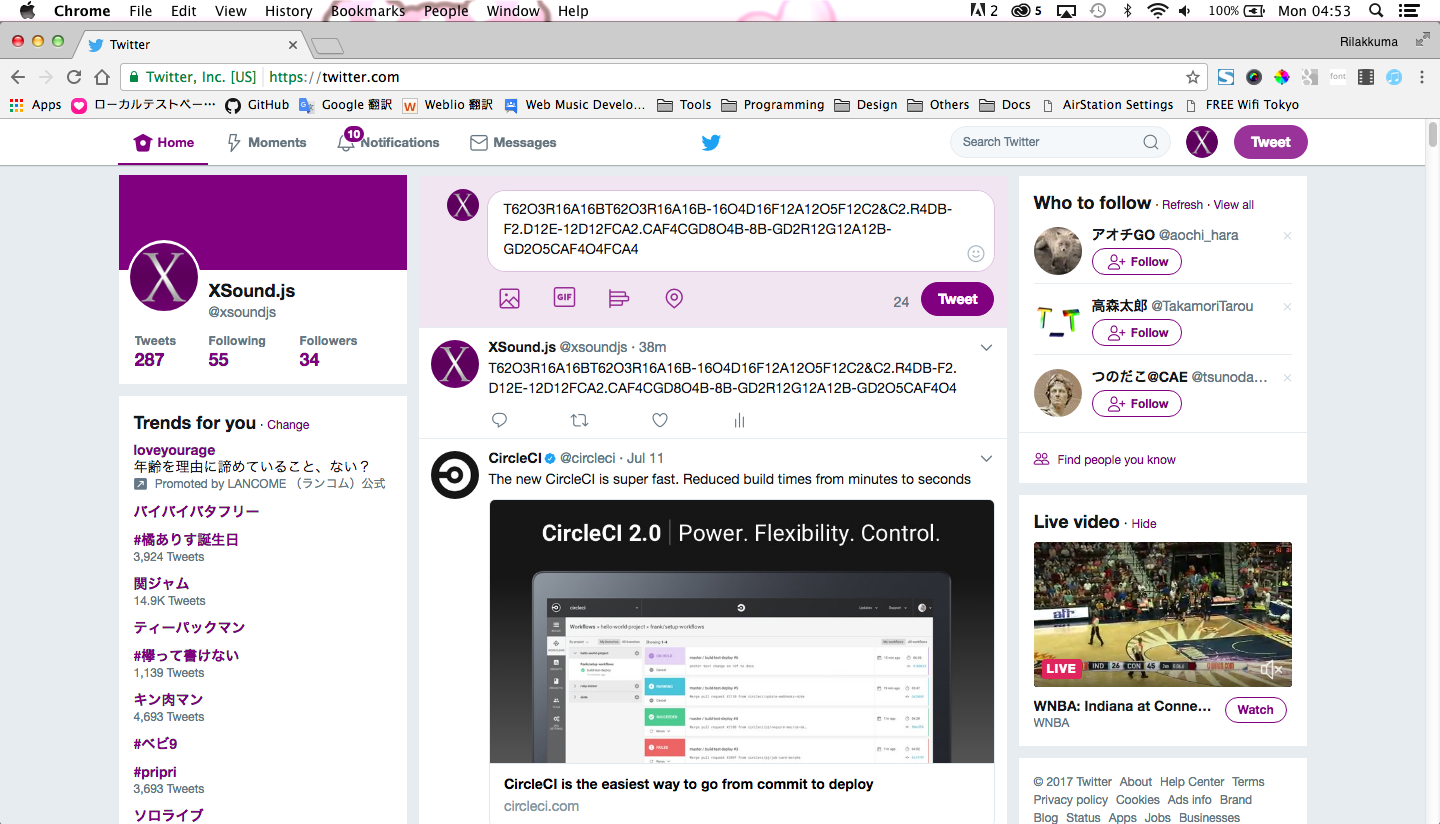Change Trends for you
Image resolution: width=1440 pixels, height=824 pixels.
click(288, 425)
